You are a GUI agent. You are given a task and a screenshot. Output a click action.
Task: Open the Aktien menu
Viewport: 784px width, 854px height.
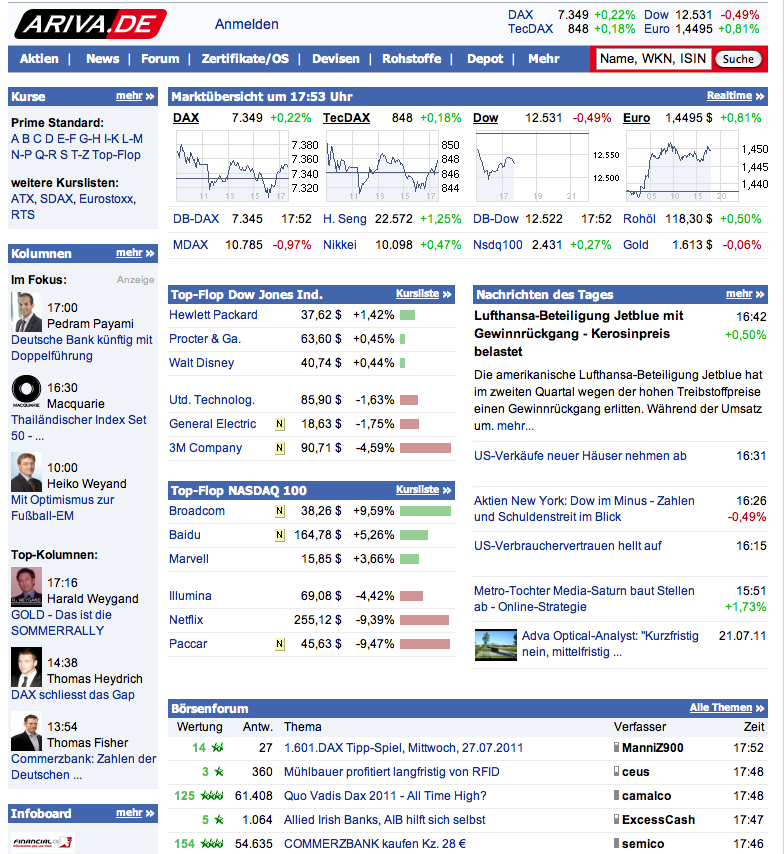pyautogui.click(x=39, y=59)
